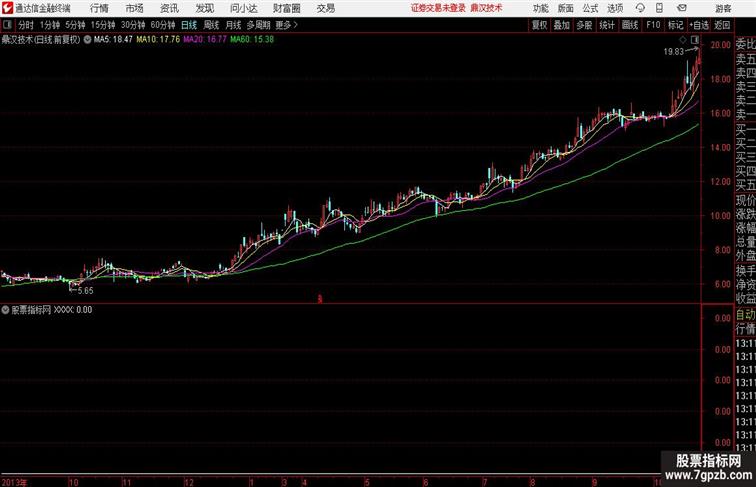756x487 pixels.
Task: Click the 返回 back button
Action: [x=722, y=25]
